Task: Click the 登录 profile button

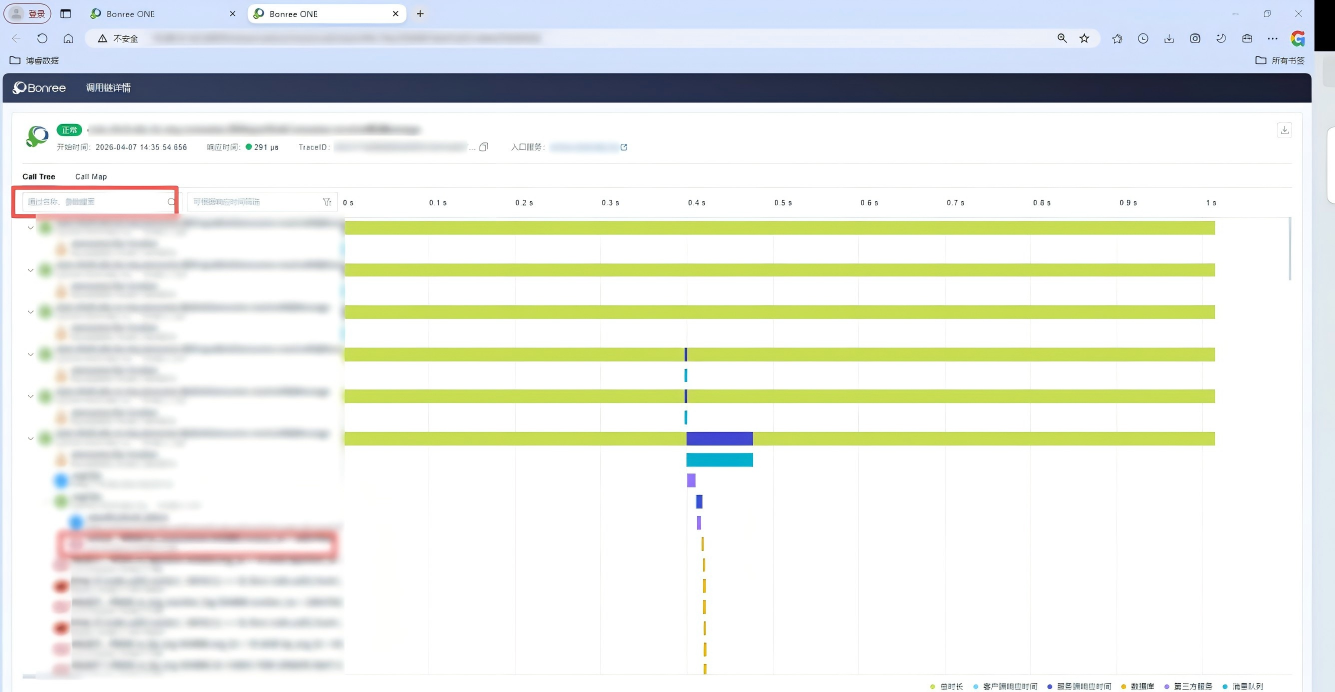Action: point(29,14)
